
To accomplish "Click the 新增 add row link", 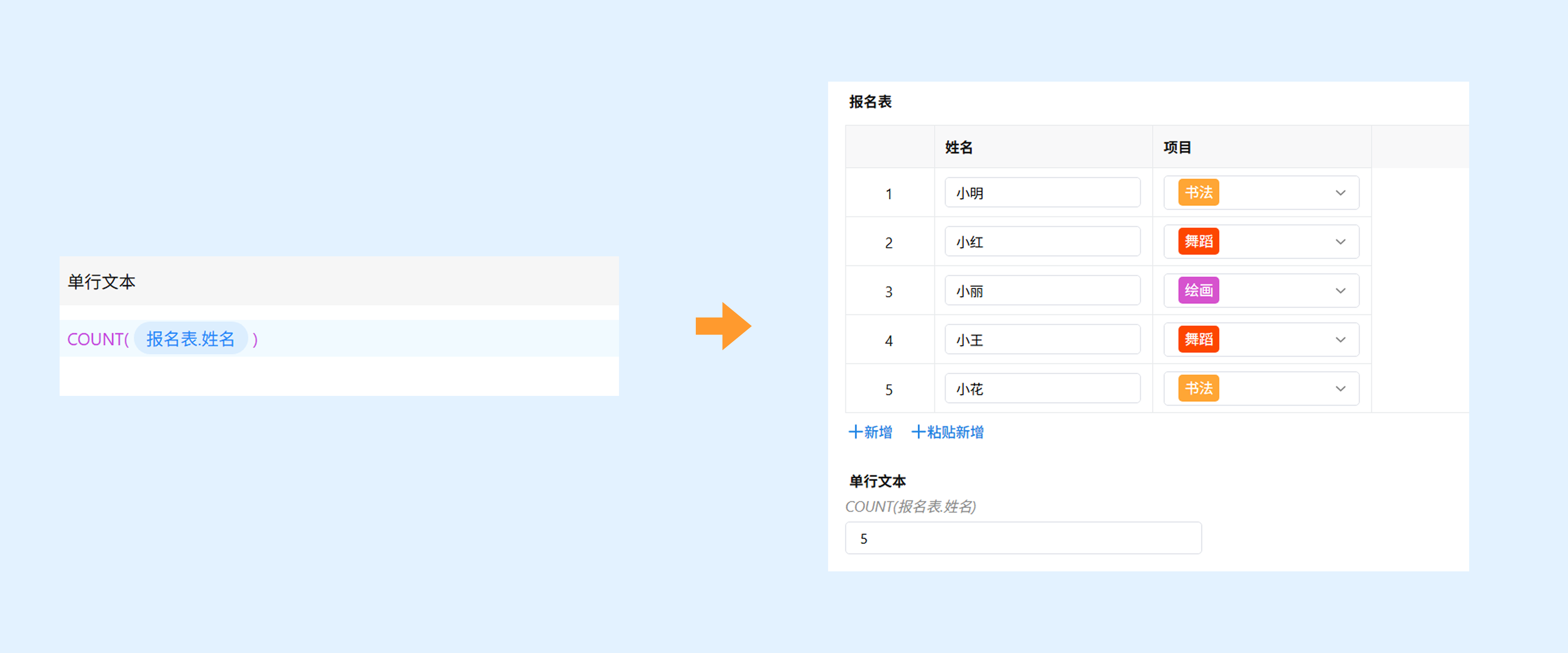I will [x=871, y=432].
